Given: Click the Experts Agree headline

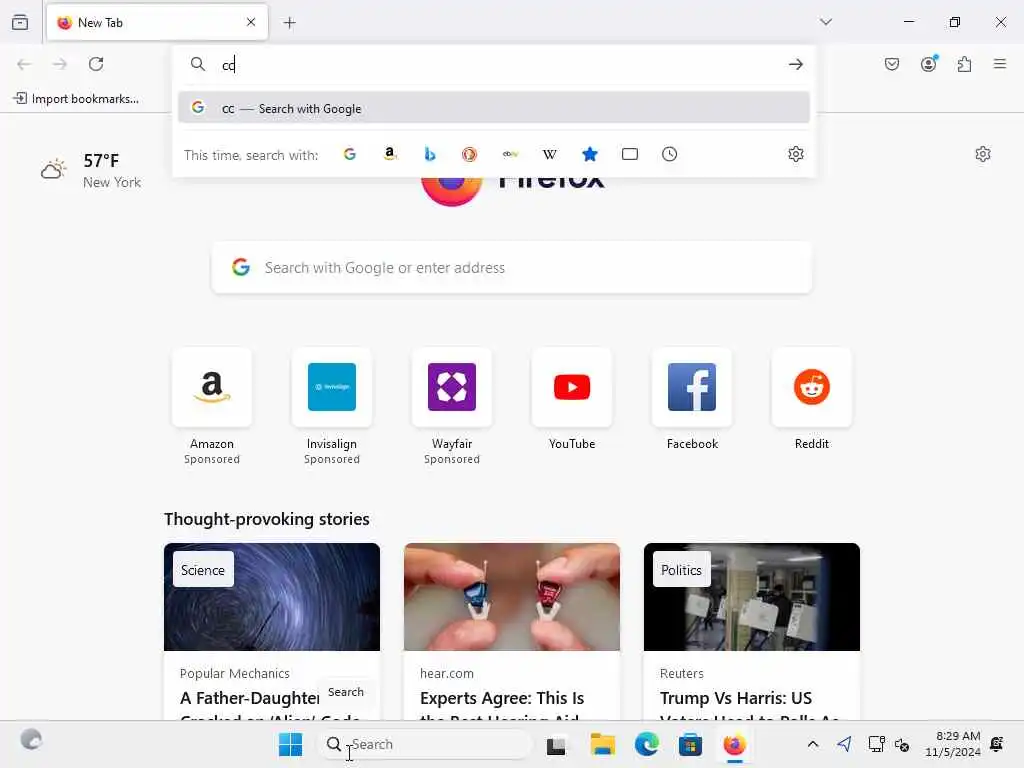Looking at the screenshot, I should pyautogui.click(x=502, y=704).
